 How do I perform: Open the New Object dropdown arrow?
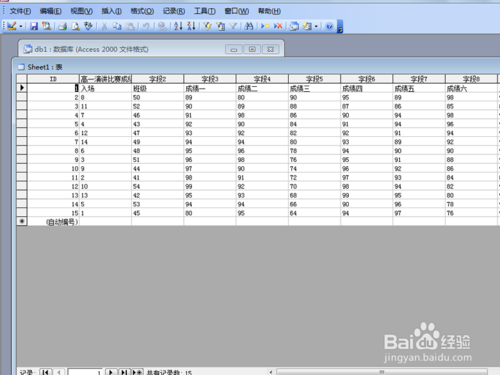[316, 26]
